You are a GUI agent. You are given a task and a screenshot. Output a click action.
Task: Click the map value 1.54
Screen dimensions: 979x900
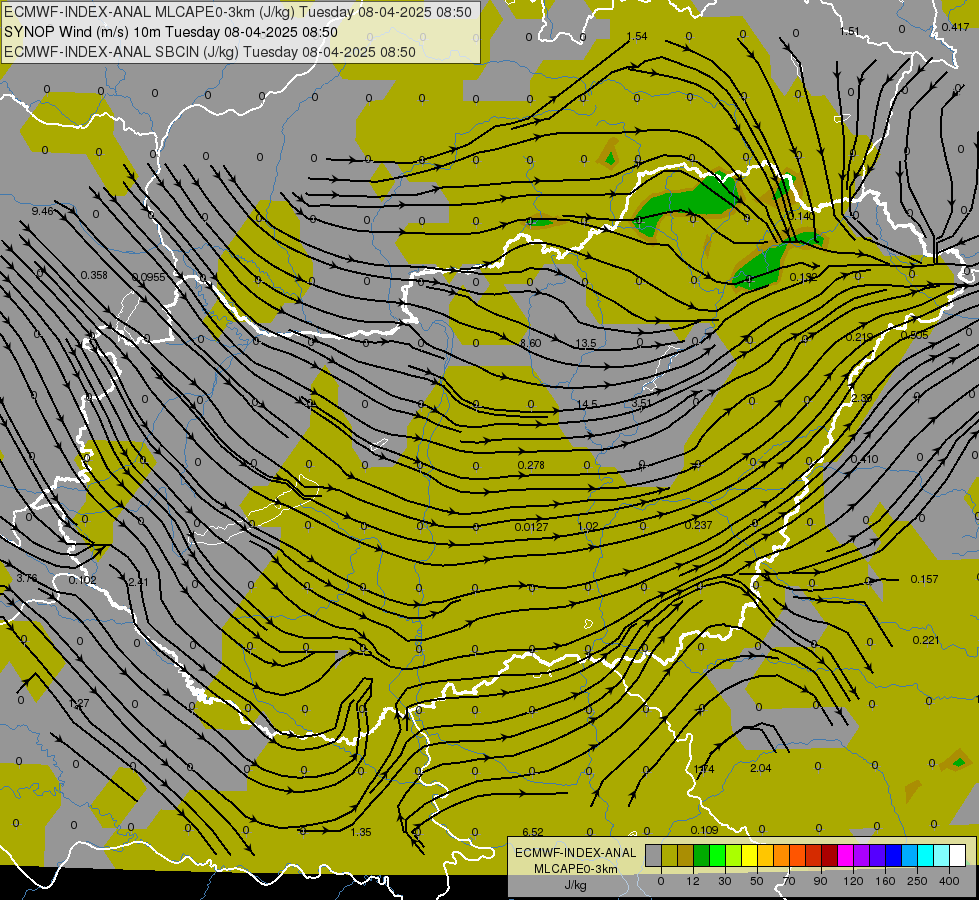pyautogui.click(x=637, y=36)
